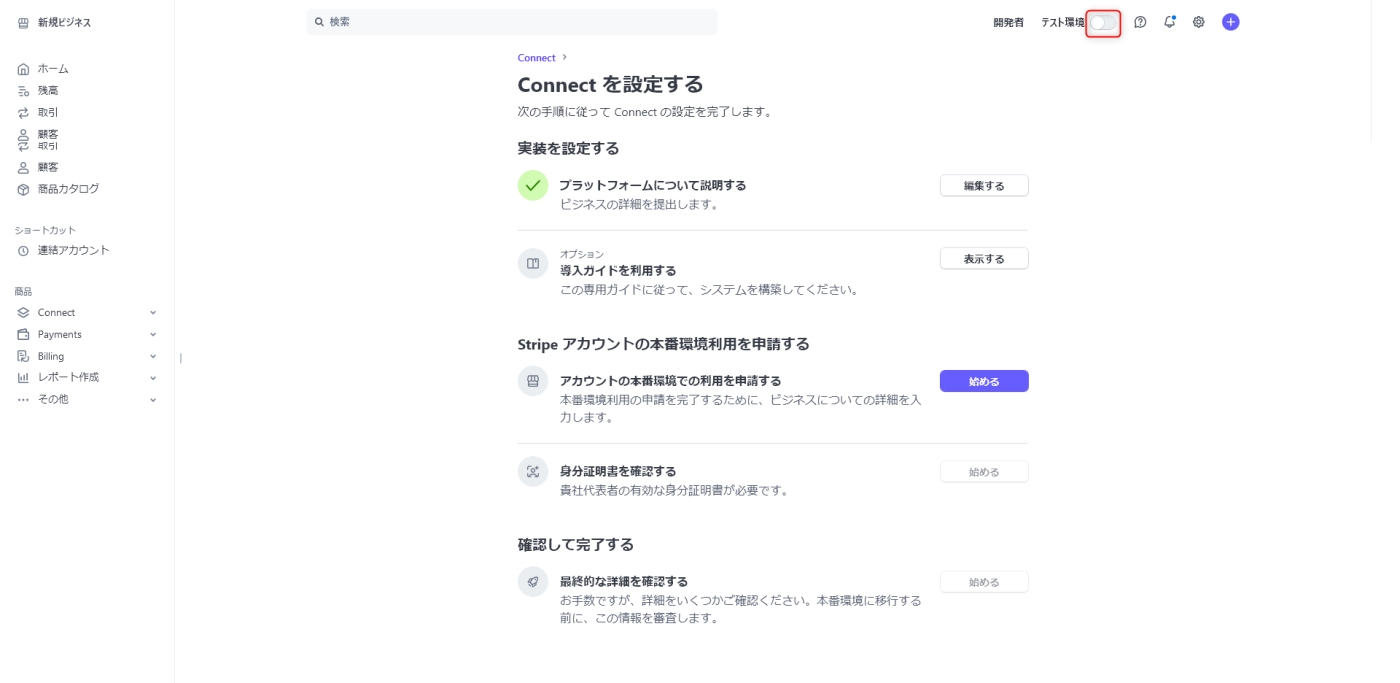Image resolution: width=1400 pixels, height=683 pixels.
Task: Click the green checkmark completed step icon
Action: tap(533, 185)
